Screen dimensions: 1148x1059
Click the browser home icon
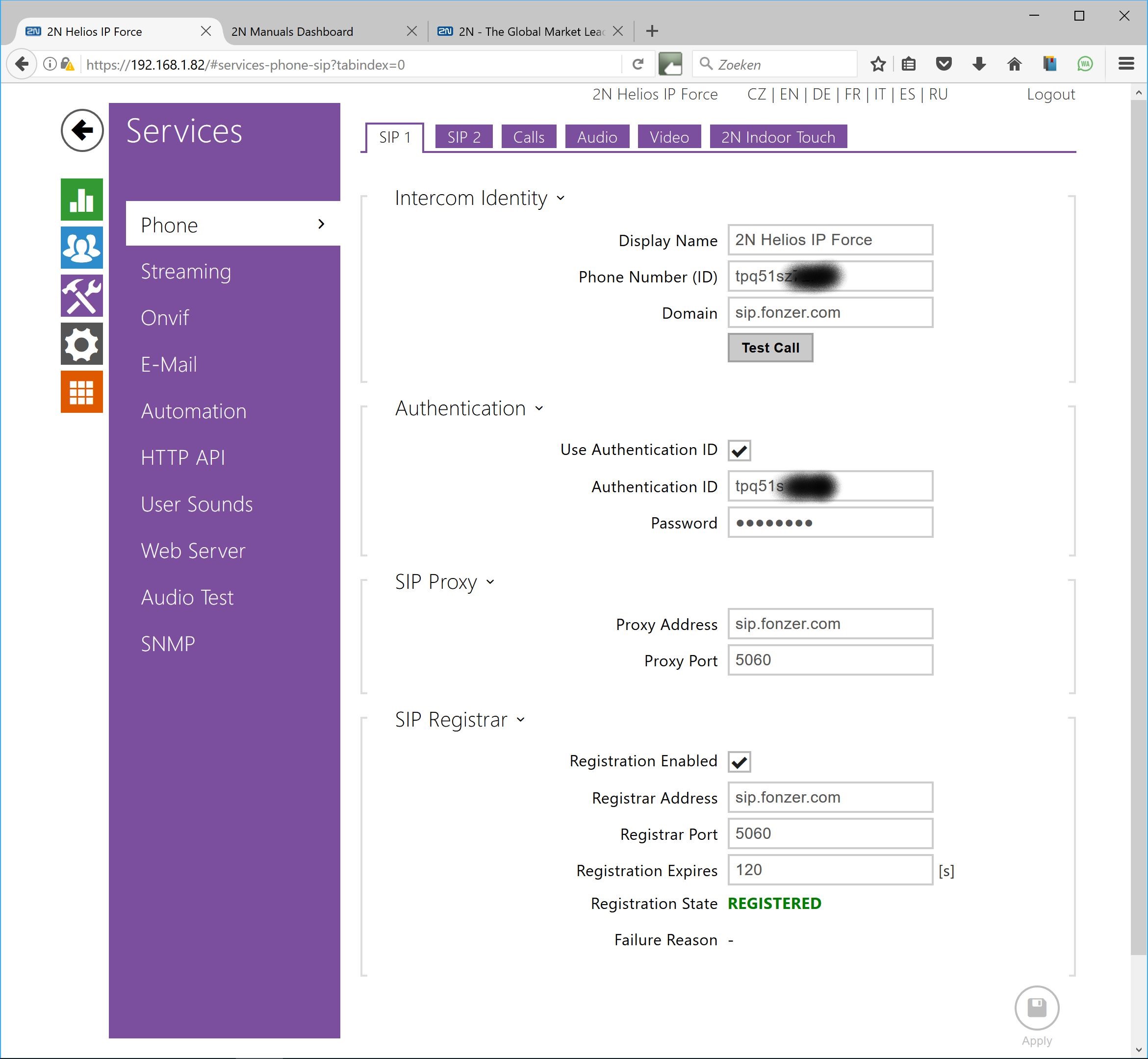point(1015,64)
